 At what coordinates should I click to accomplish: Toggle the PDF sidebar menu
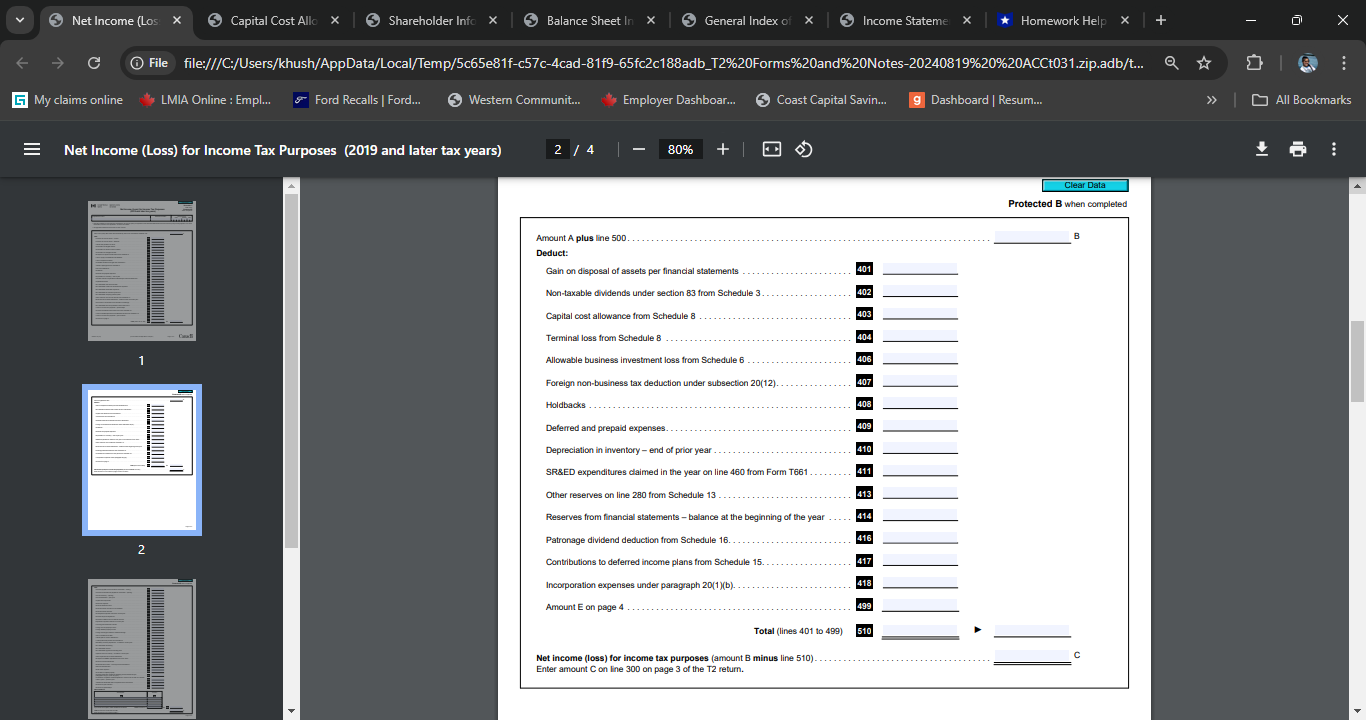32,149
